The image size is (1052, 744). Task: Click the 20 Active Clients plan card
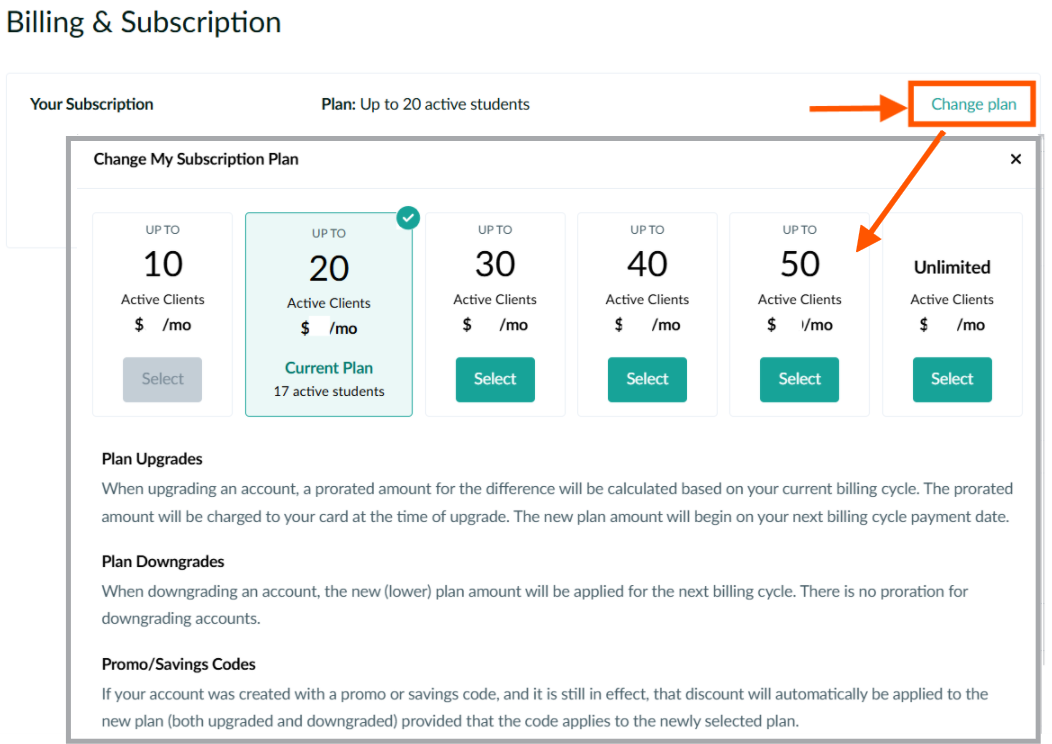pos(329,315)
